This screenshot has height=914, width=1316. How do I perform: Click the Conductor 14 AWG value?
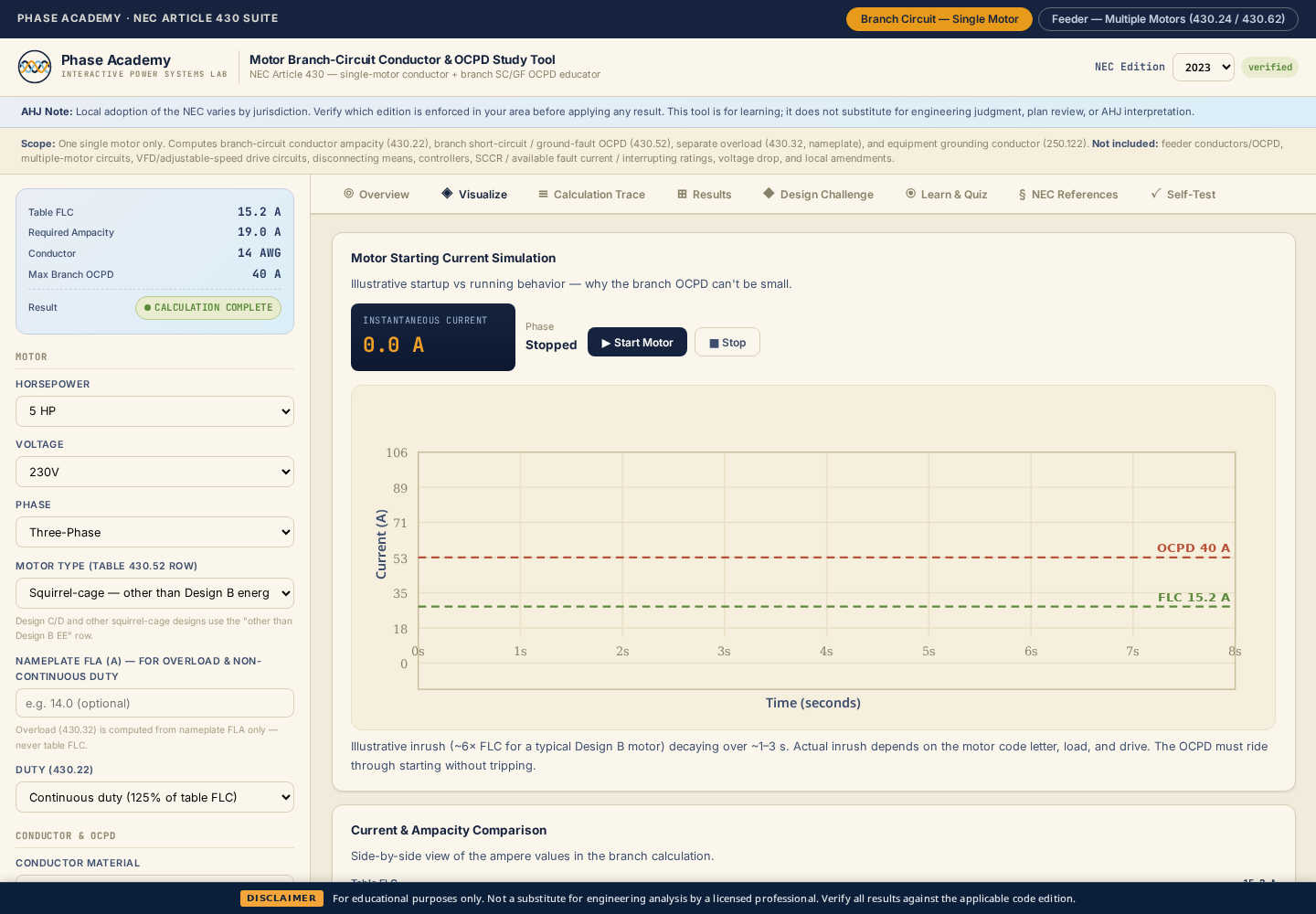coord(260,253)
